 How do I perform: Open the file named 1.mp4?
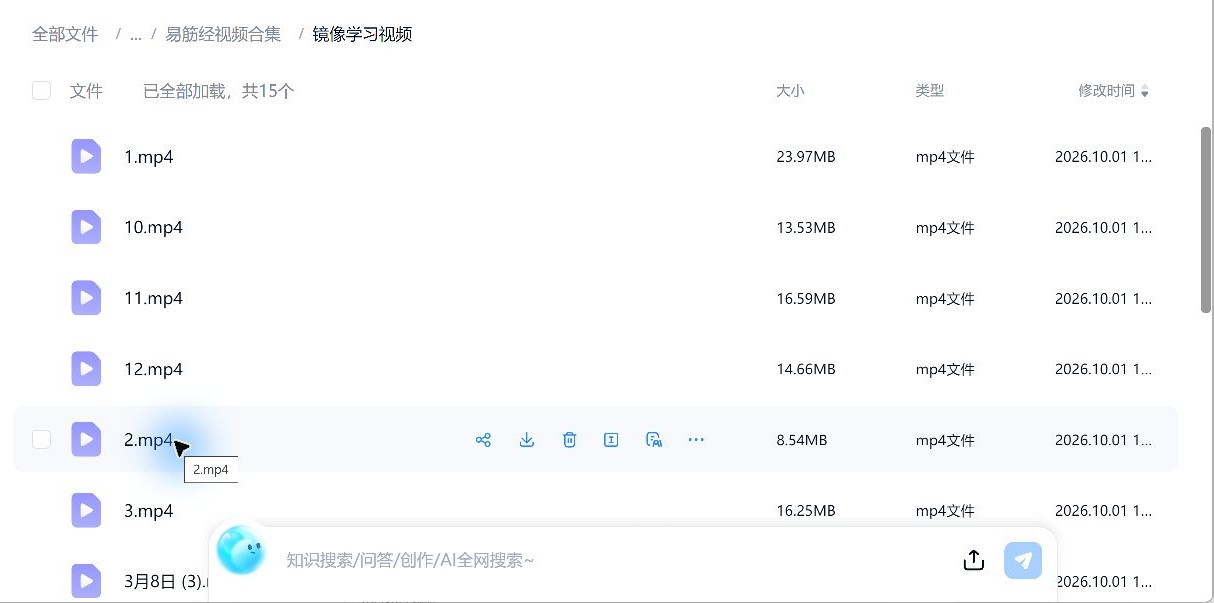[x=148, y=157]
